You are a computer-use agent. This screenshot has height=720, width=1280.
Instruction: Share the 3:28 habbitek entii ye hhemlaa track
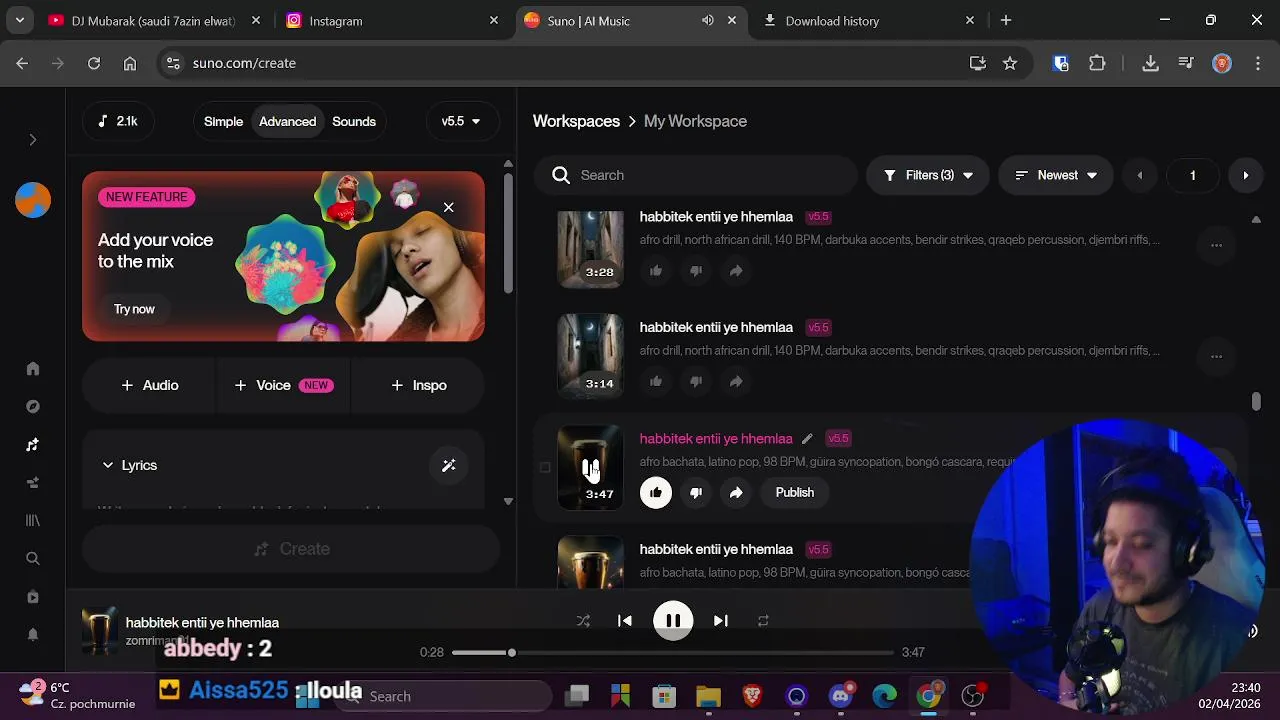click(736, 270)
